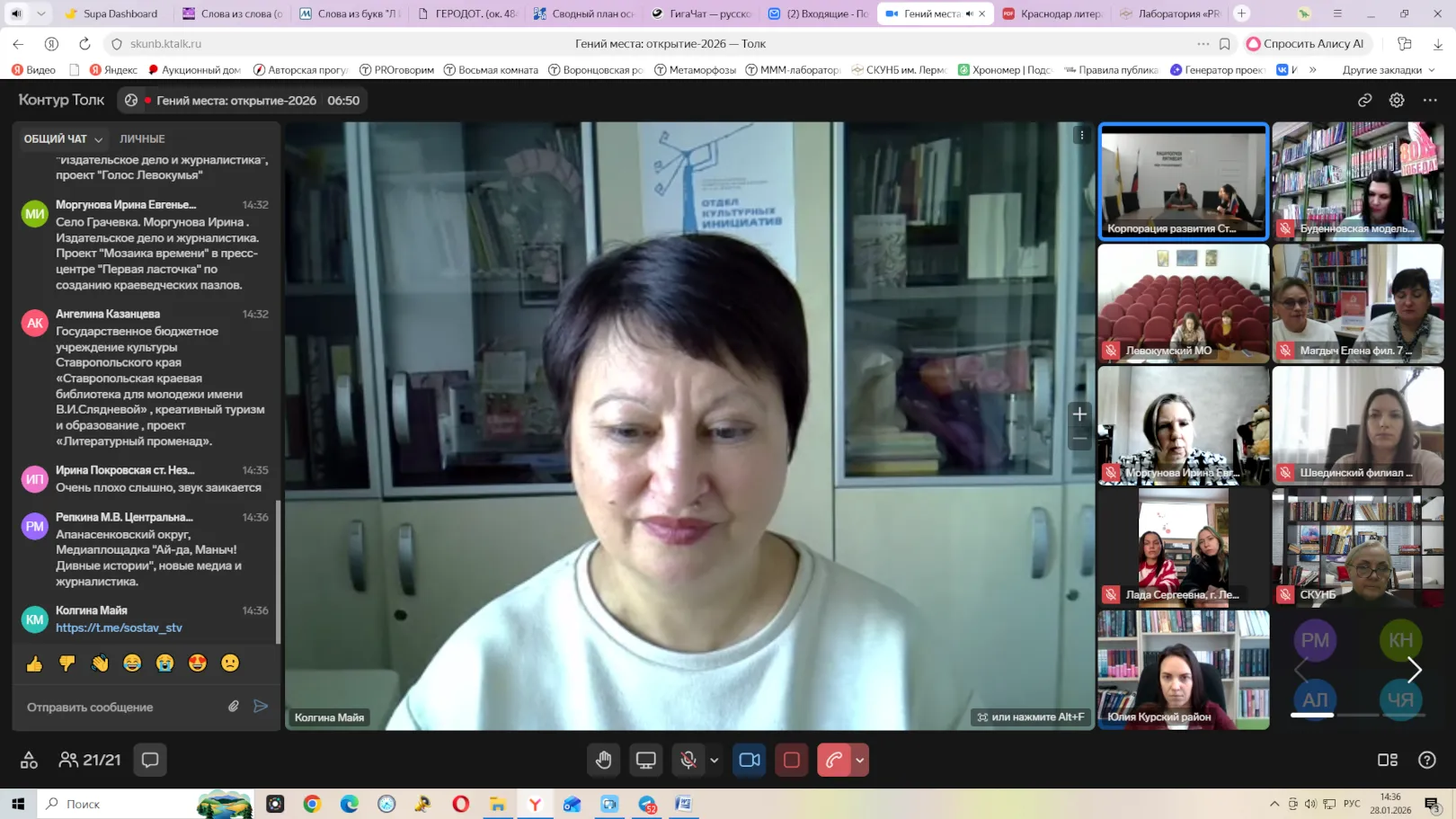Zoom in the main video with plus

tap(1079, 414)
